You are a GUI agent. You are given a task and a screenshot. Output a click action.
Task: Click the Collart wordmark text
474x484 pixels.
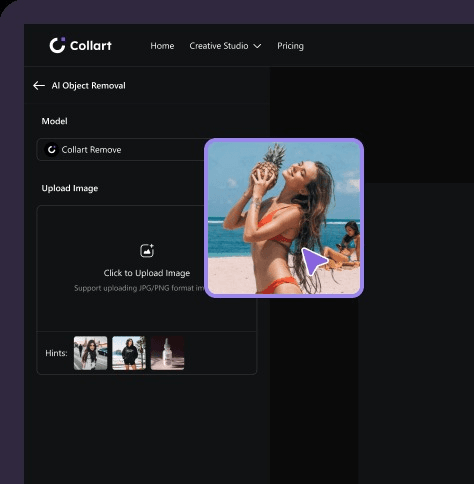point(91,46)
